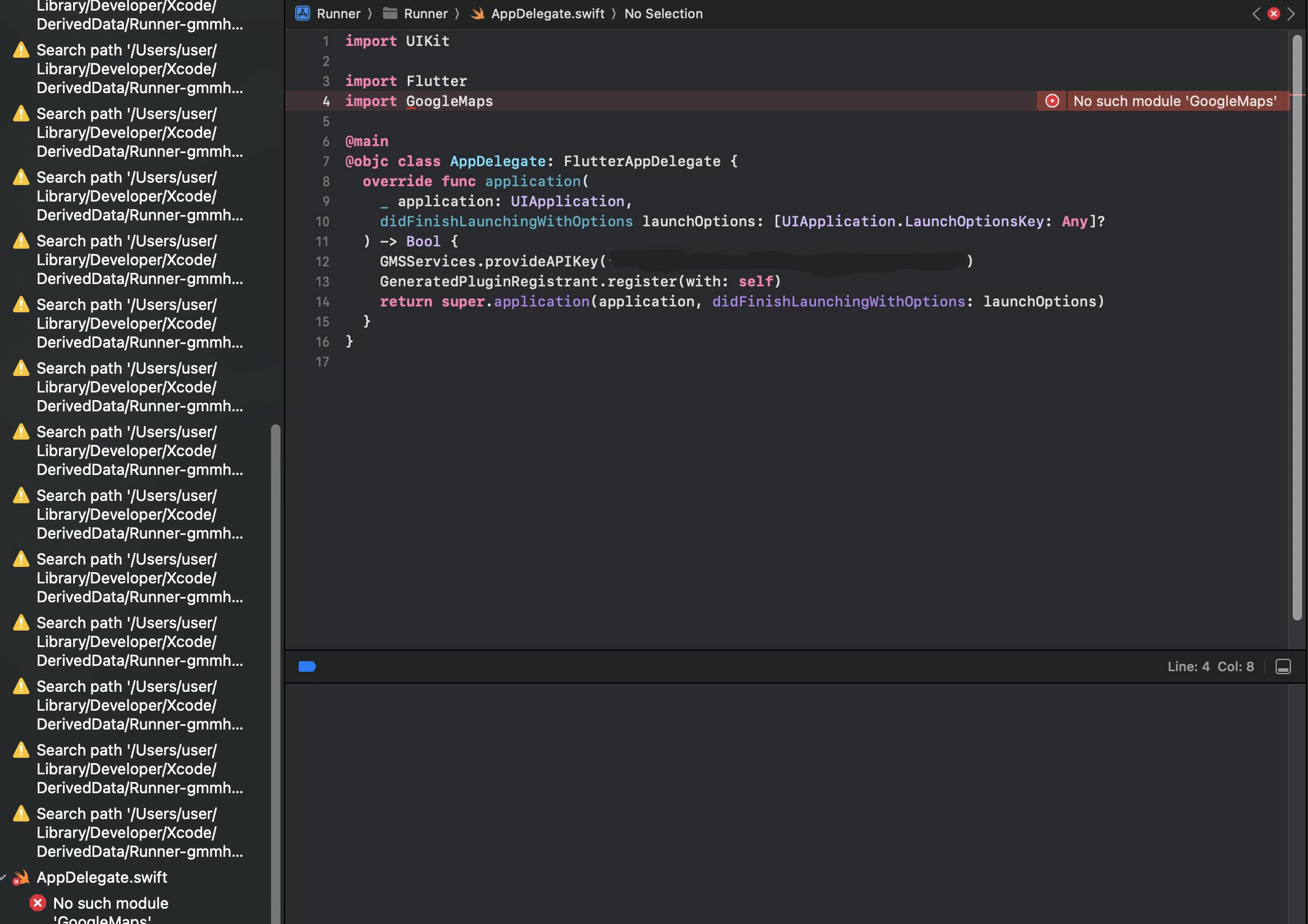The width and height of the screenshot is (1308, 924).
Task: Click the Runner project icon in breadcrumb
Action: [303, 14]
